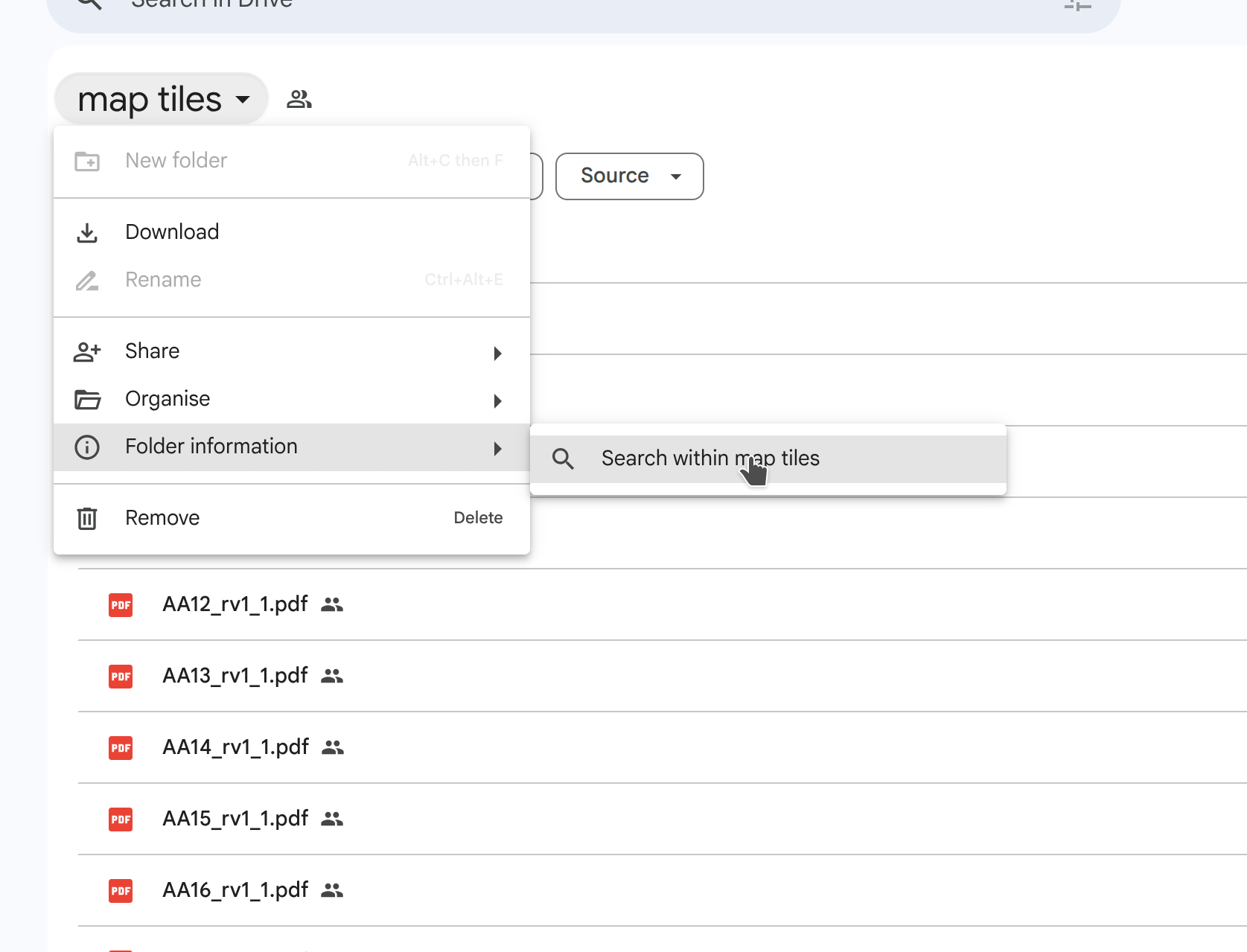Click the search filter options icon

(x=1077, y=4)
